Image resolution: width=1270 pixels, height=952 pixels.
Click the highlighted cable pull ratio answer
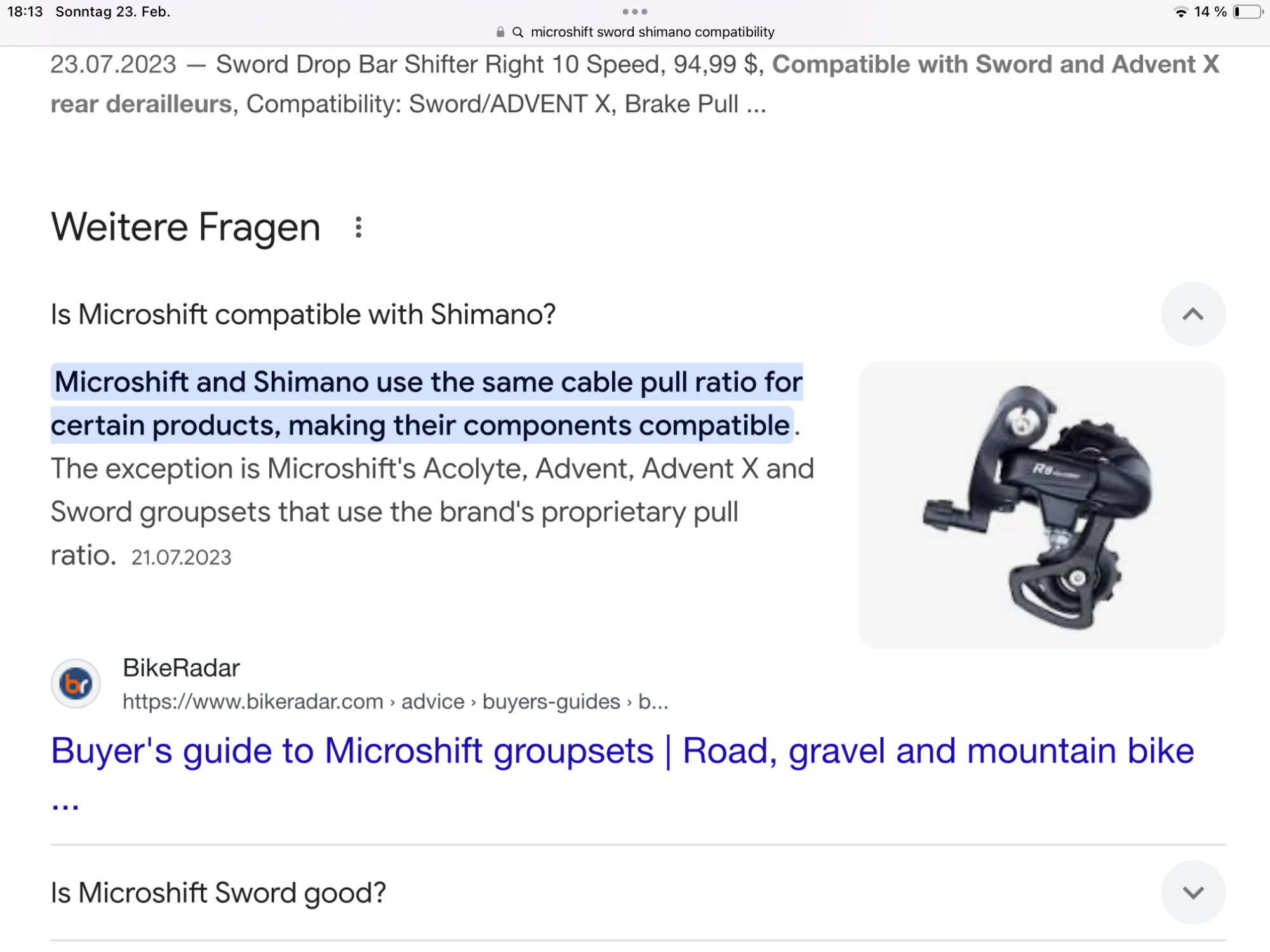pos(427,404)
